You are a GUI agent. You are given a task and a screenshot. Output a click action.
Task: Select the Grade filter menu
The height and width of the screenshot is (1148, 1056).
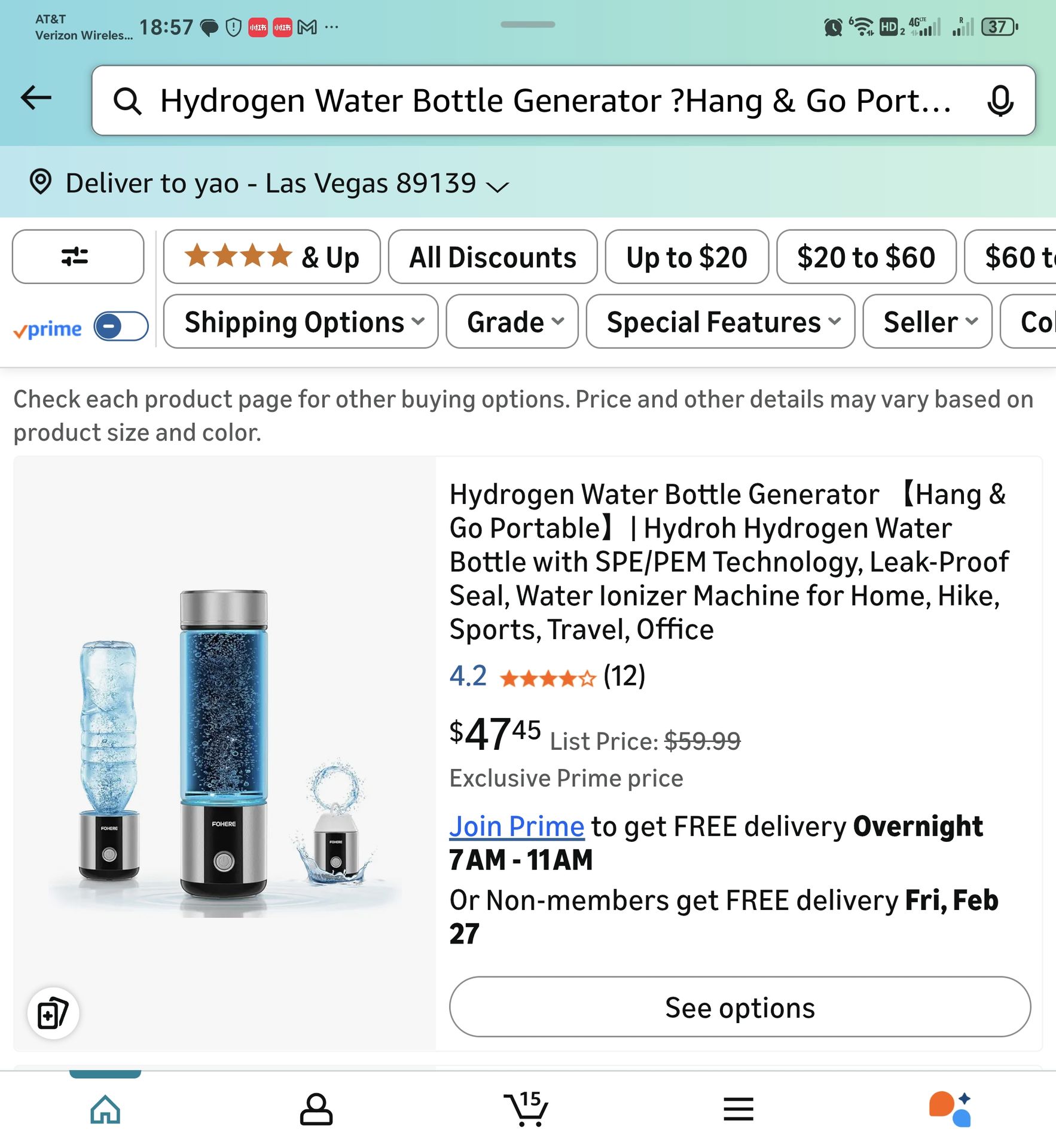[x=512, y=322]
